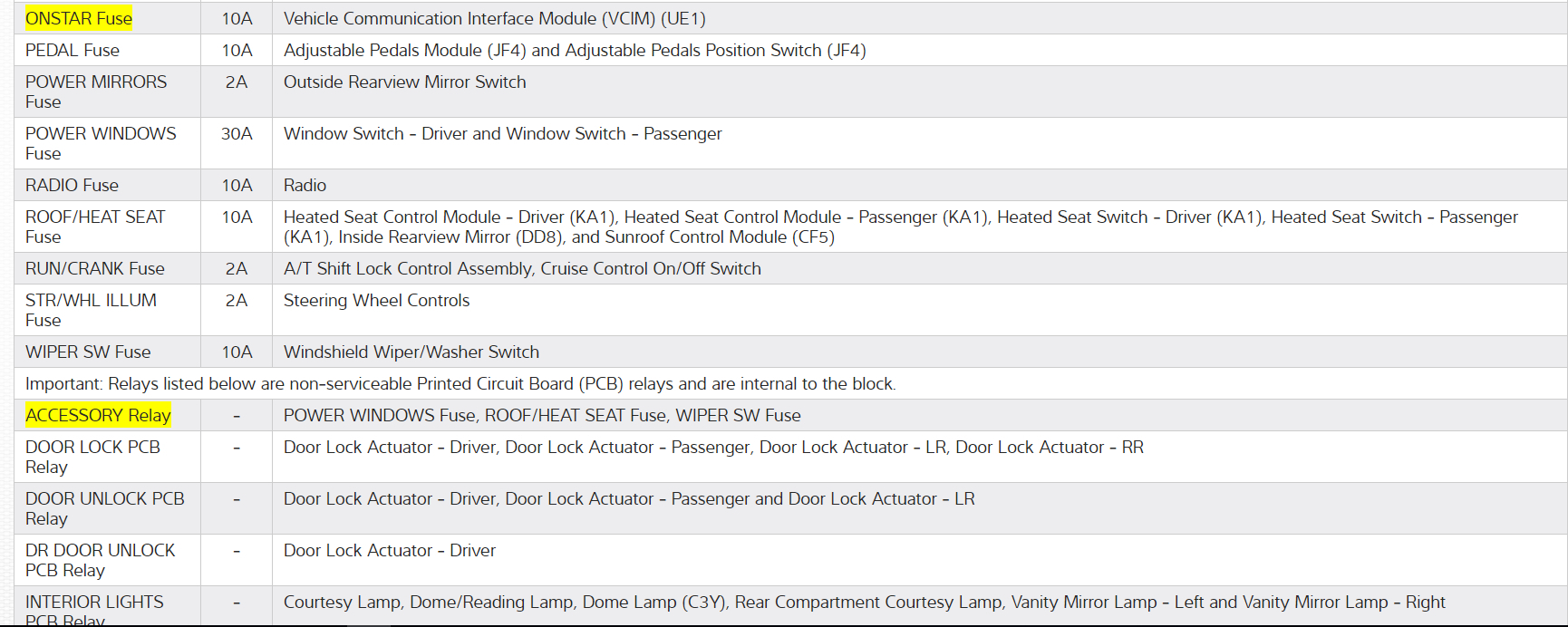This screenshot has width=1568, height=627.
Task: Click the highlighted ACCESSORY Relay label
Action: click(98, 415)
